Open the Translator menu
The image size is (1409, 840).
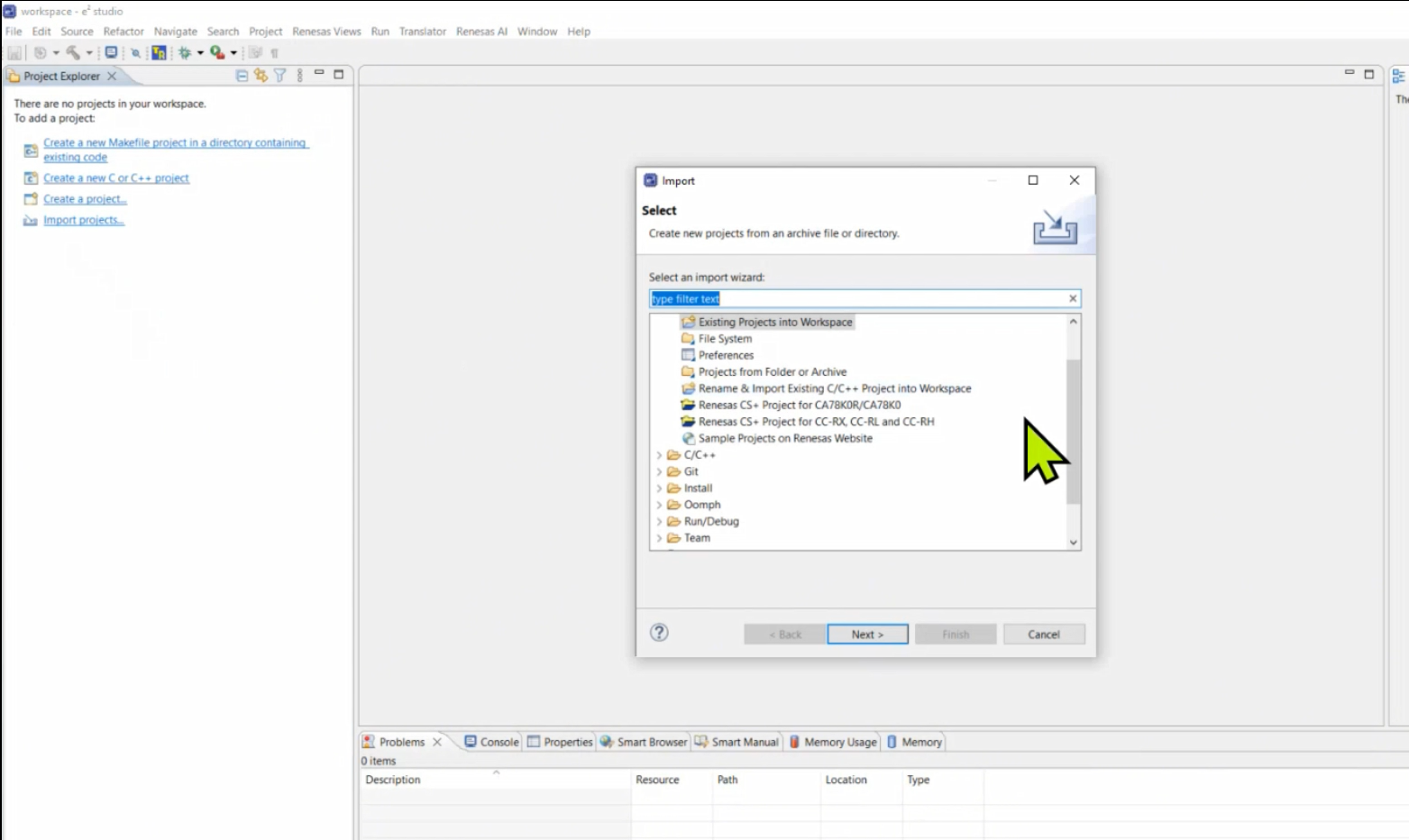click(x=423, y=32)
